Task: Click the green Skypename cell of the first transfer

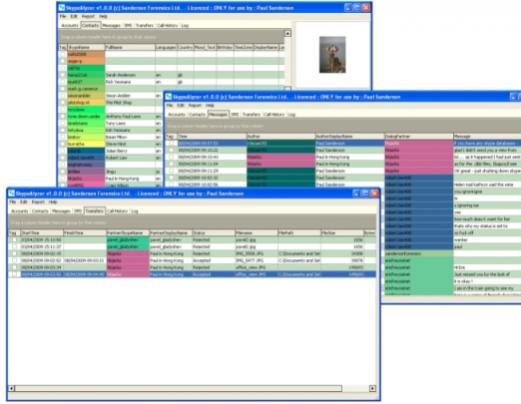Action: click(x=128, y=240)
